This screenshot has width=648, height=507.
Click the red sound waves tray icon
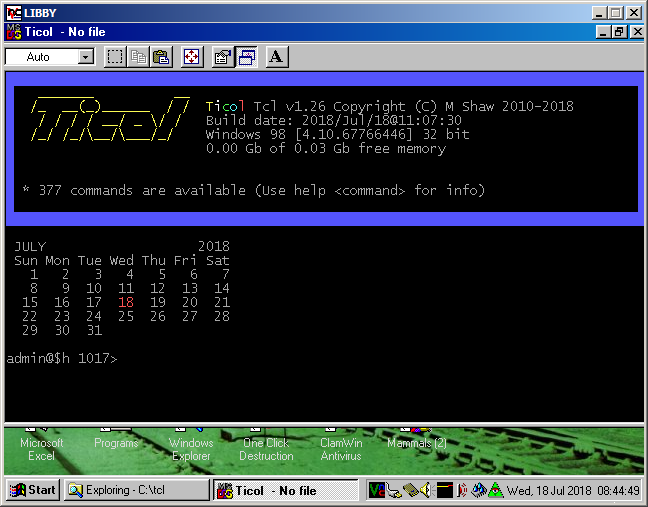[462, 490]
